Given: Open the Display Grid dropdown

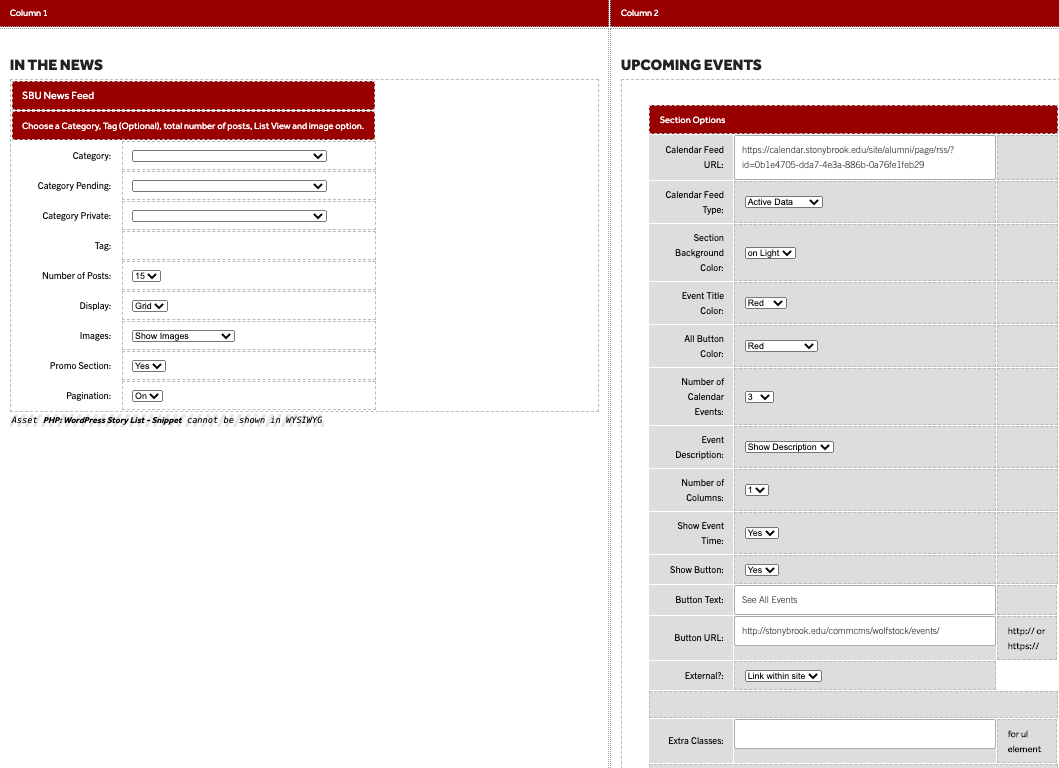Looking at the screenshot, I should point(149,306).
